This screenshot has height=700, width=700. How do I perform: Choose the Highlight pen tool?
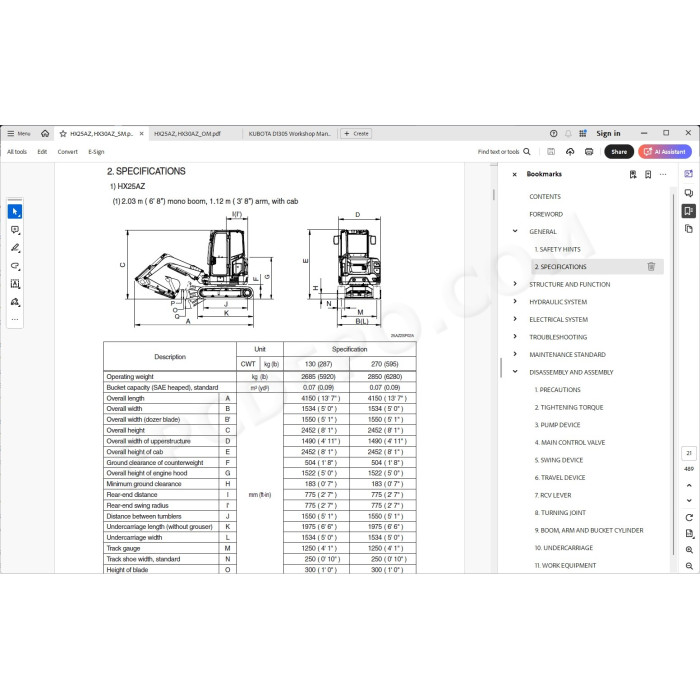click(15, 248)
